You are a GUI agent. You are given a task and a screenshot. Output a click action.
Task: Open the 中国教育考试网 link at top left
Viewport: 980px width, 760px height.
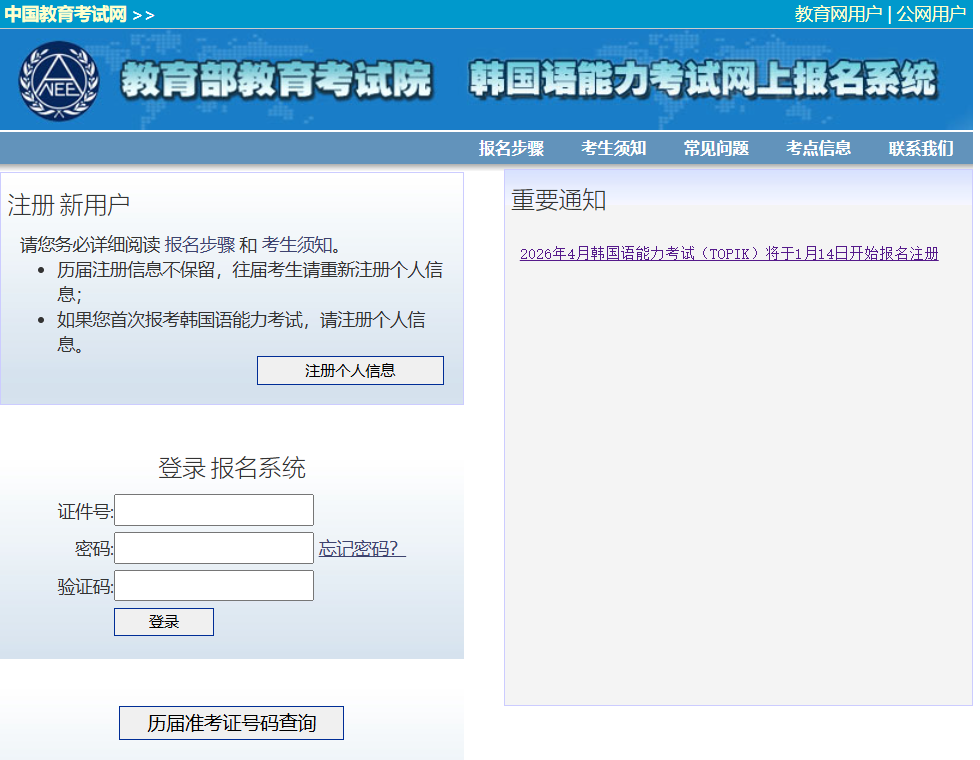pyautogui.click(x=65, y=14)
